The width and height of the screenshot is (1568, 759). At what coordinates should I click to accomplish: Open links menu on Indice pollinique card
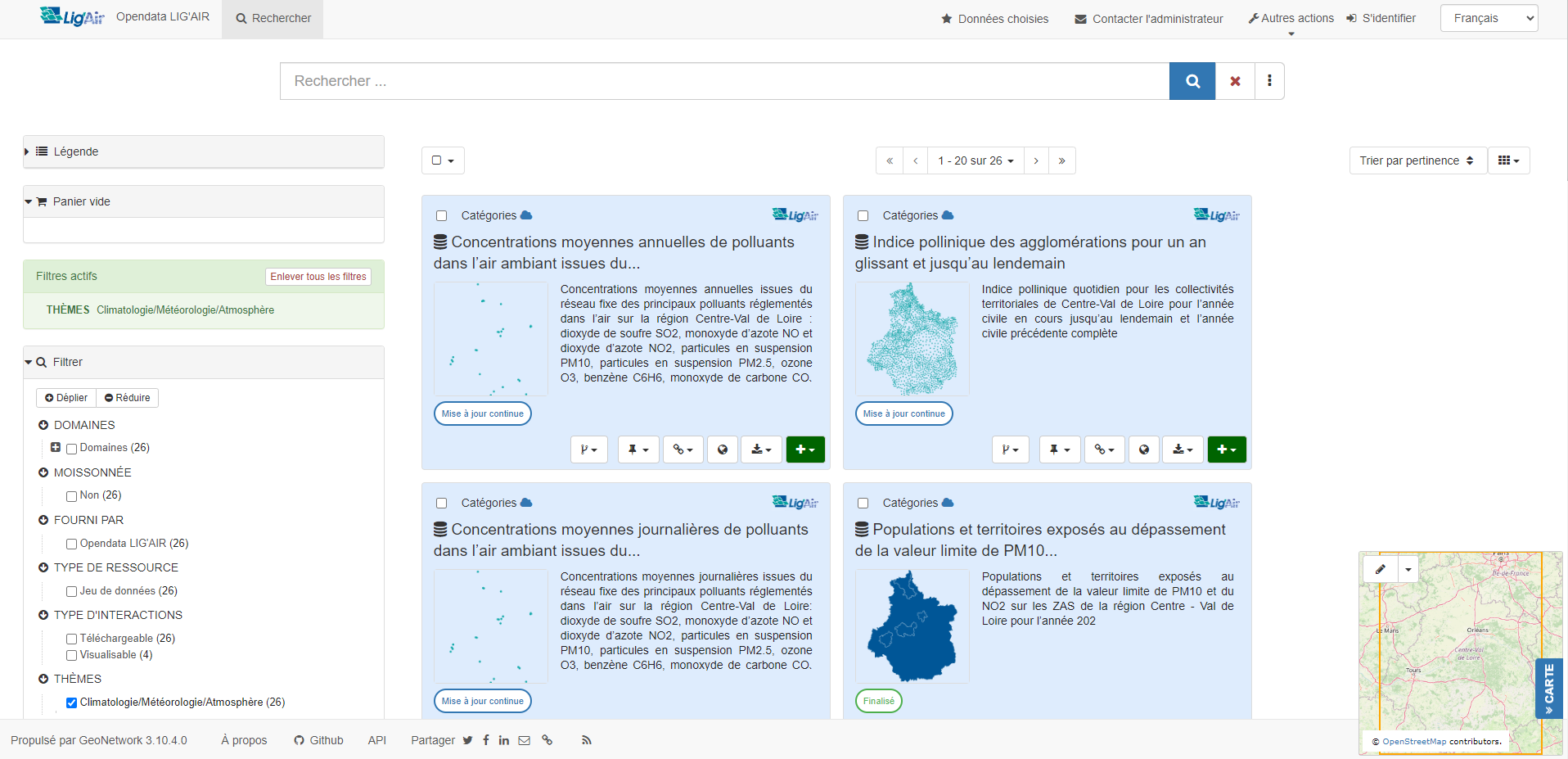[1105, 450]
